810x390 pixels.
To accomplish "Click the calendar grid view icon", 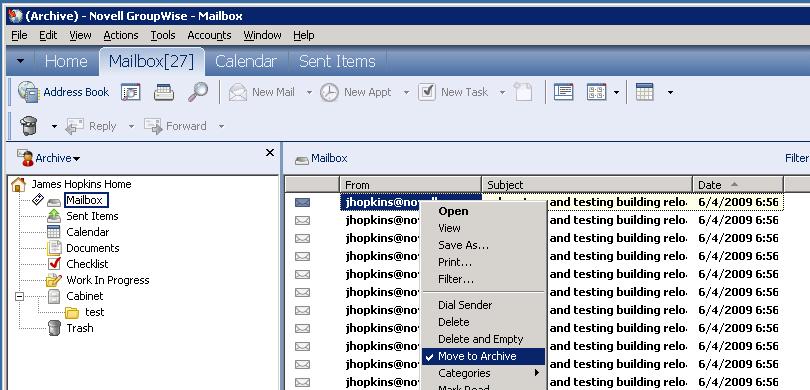I will [x=645, y=92].
